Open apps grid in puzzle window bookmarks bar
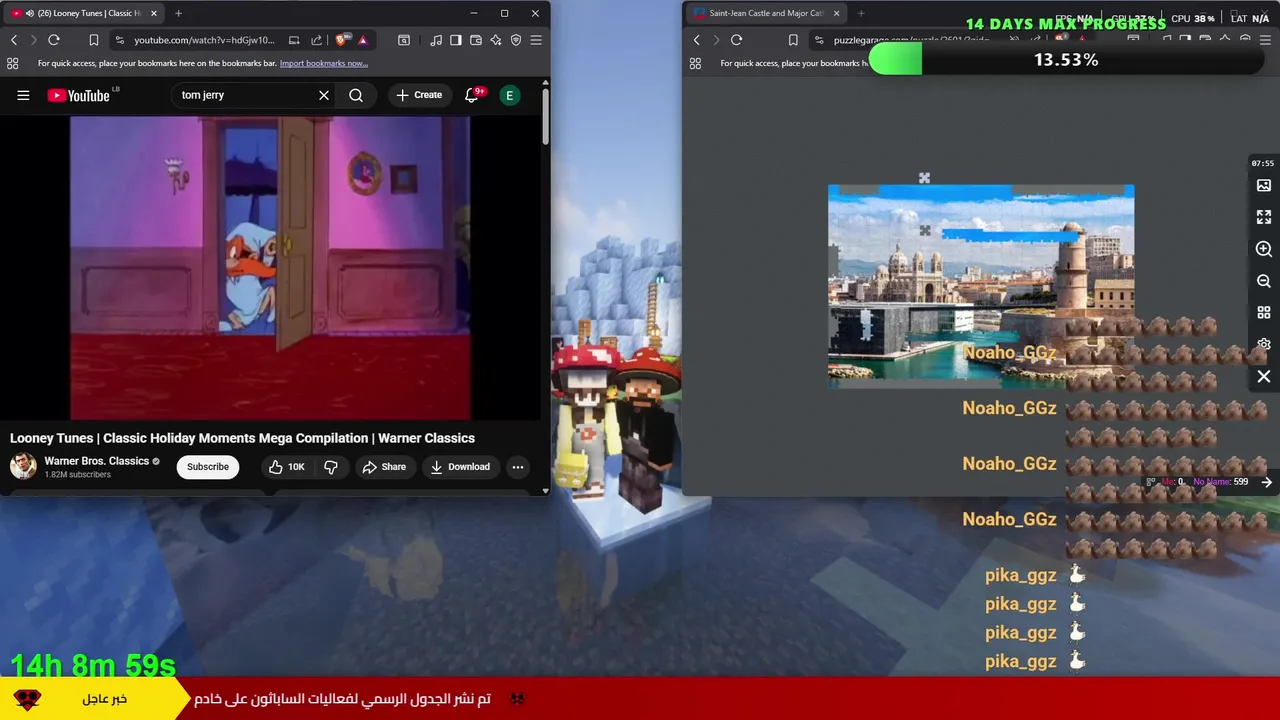 click(x=695, y=63)
